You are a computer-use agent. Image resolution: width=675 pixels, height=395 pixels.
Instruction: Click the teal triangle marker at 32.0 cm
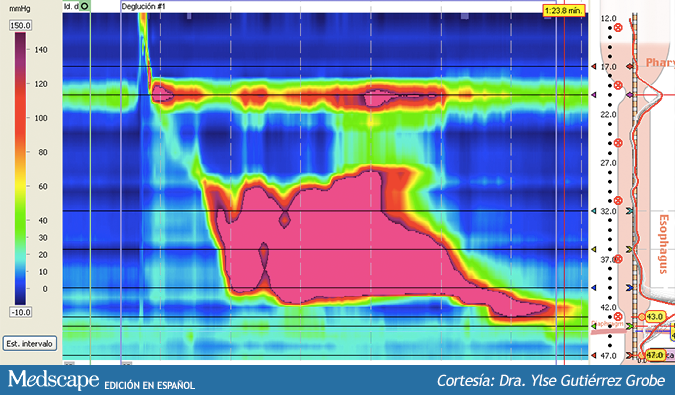pos(594,211)
